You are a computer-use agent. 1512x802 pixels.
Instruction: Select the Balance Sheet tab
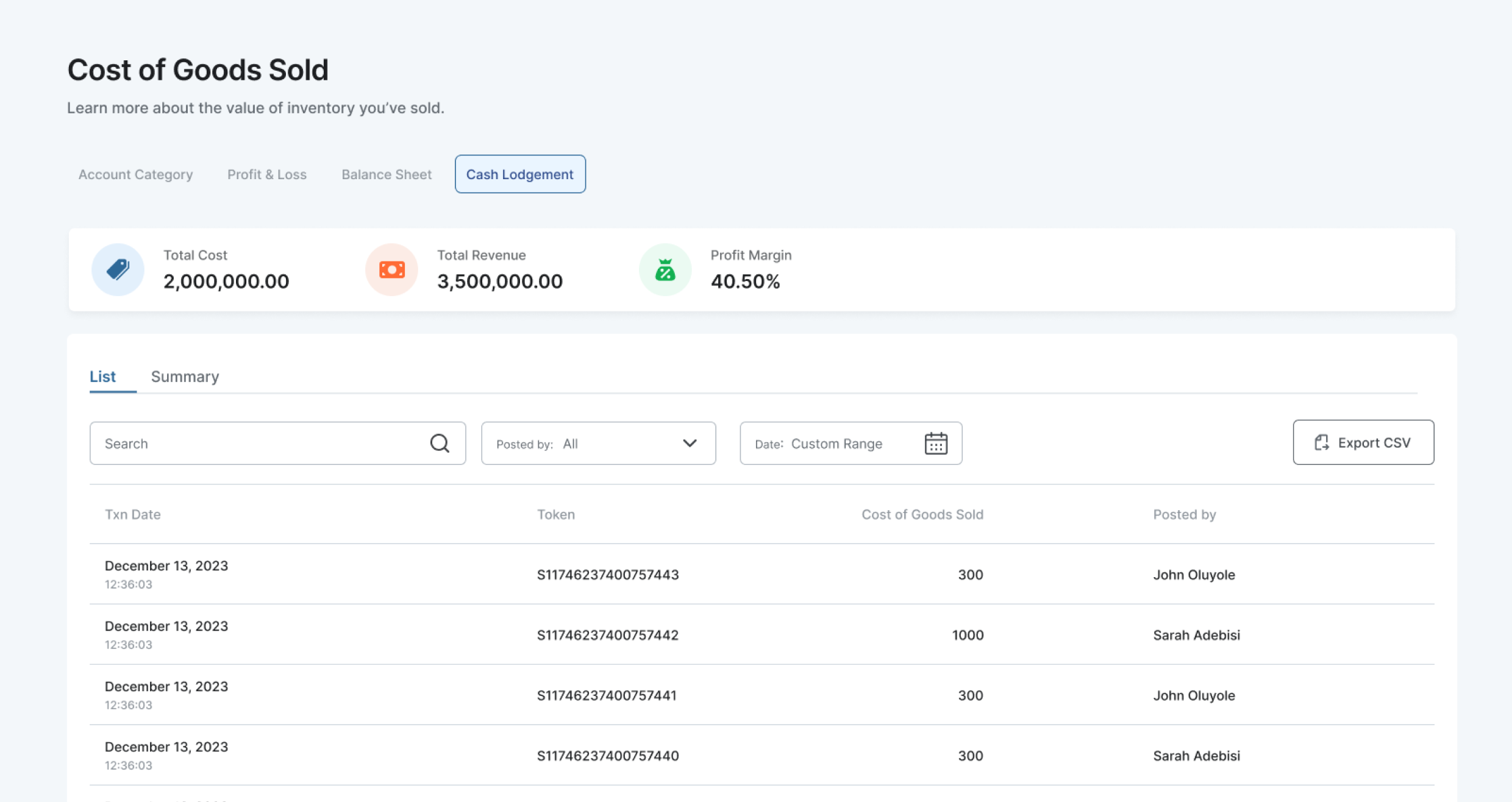[387, 174]
